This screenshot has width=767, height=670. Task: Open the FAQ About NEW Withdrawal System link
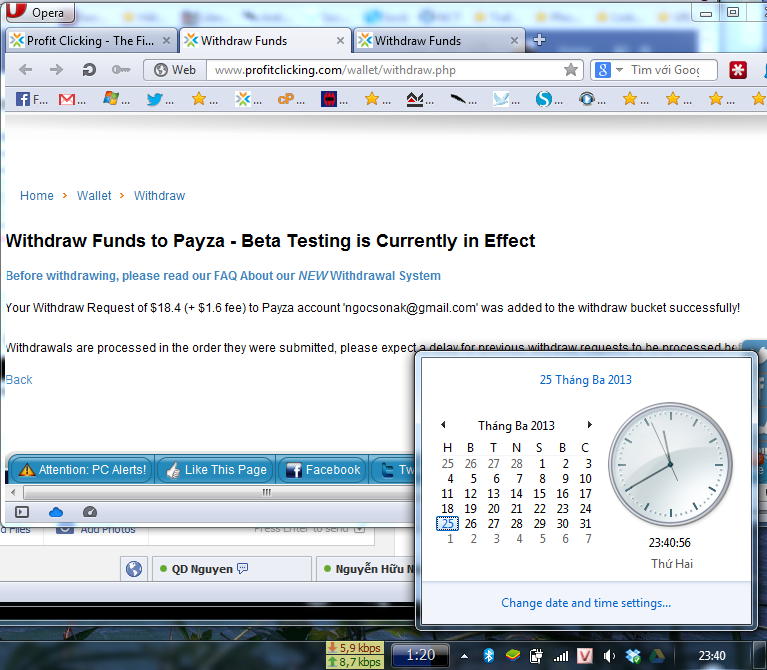point(223,276)
